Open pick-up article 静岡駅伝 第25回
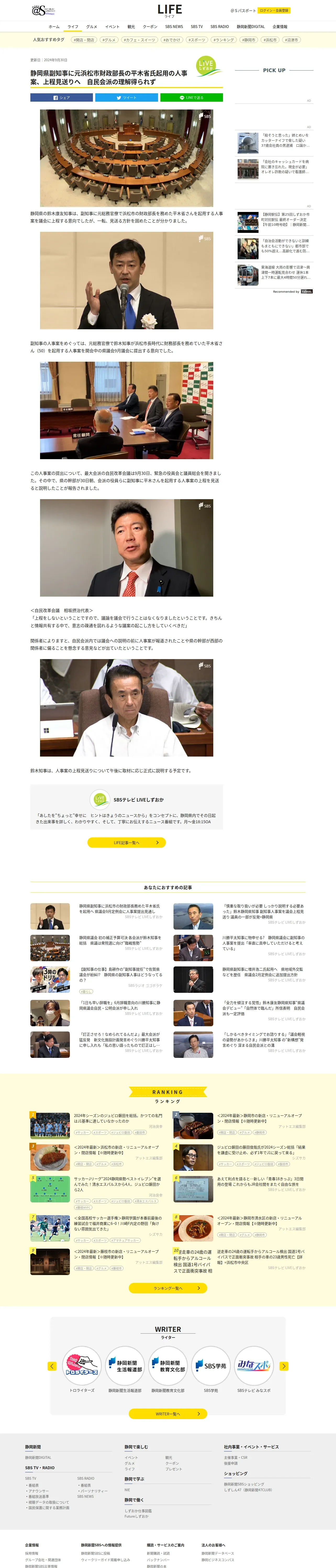 coord(285,219)
